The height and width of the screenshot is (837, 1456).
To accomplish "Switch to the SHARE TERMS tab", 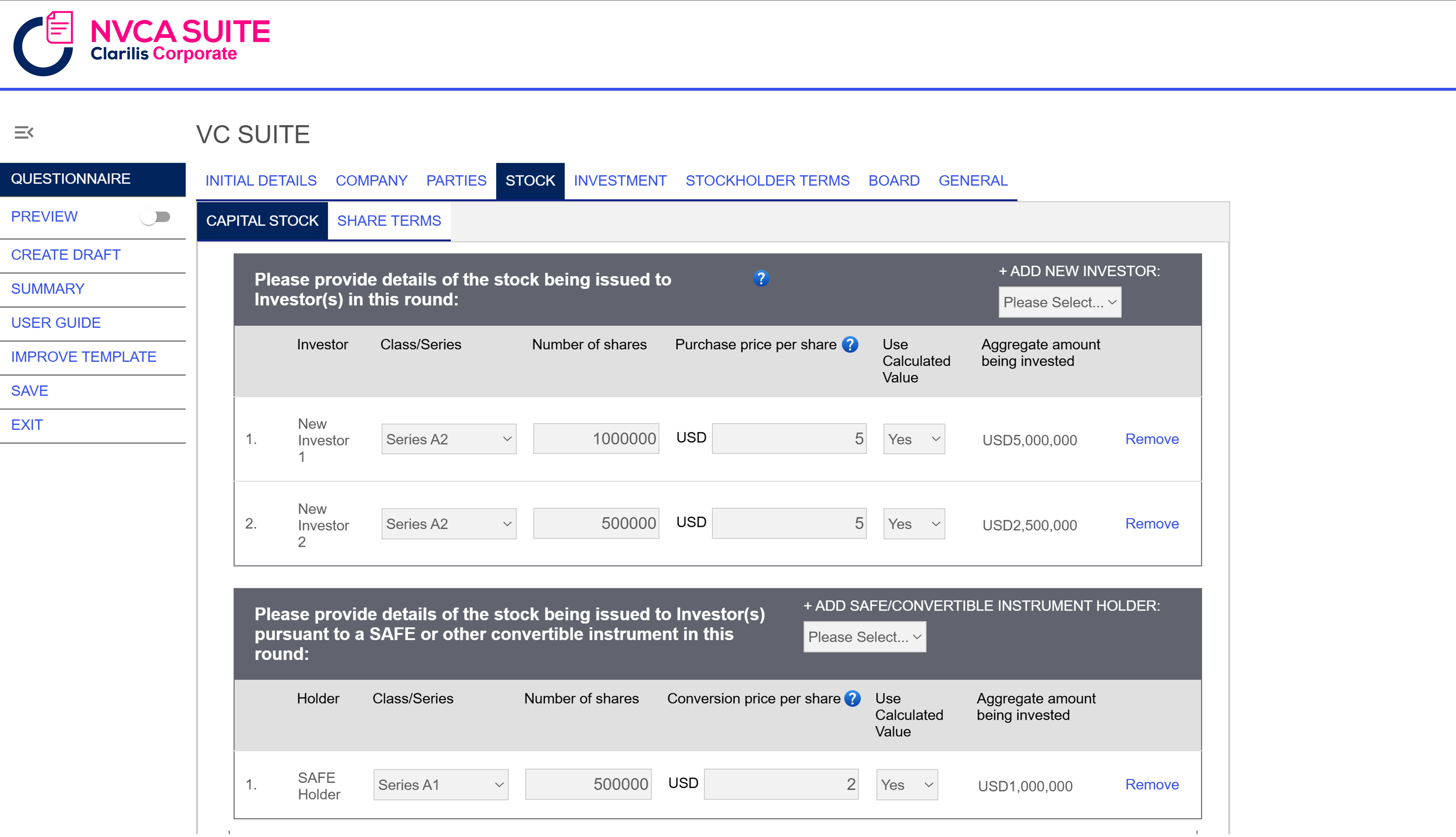I will (389, 220).
